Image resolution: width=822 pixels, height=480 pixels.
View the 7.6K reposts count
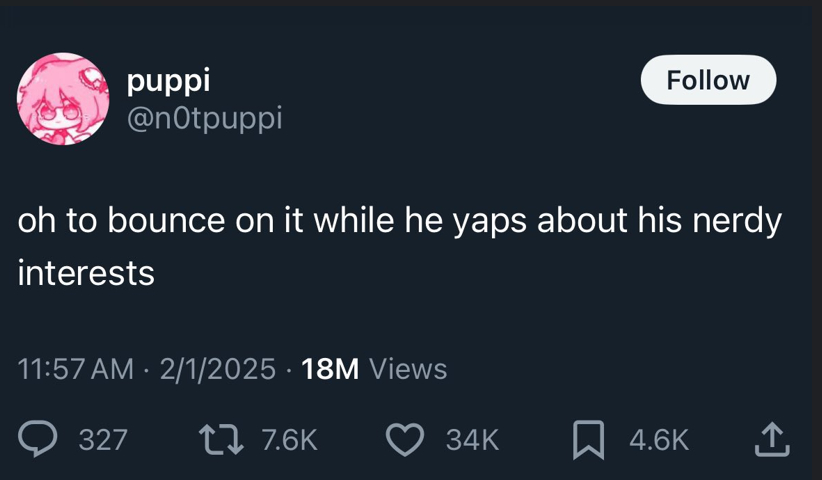[x=288, y=440]
